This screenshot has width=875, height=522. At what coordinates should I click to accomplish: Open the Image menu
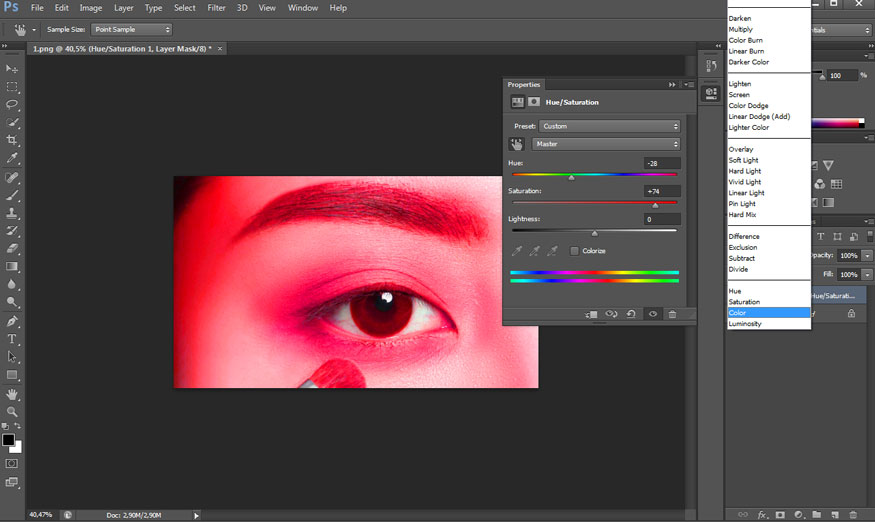[90, 8]
